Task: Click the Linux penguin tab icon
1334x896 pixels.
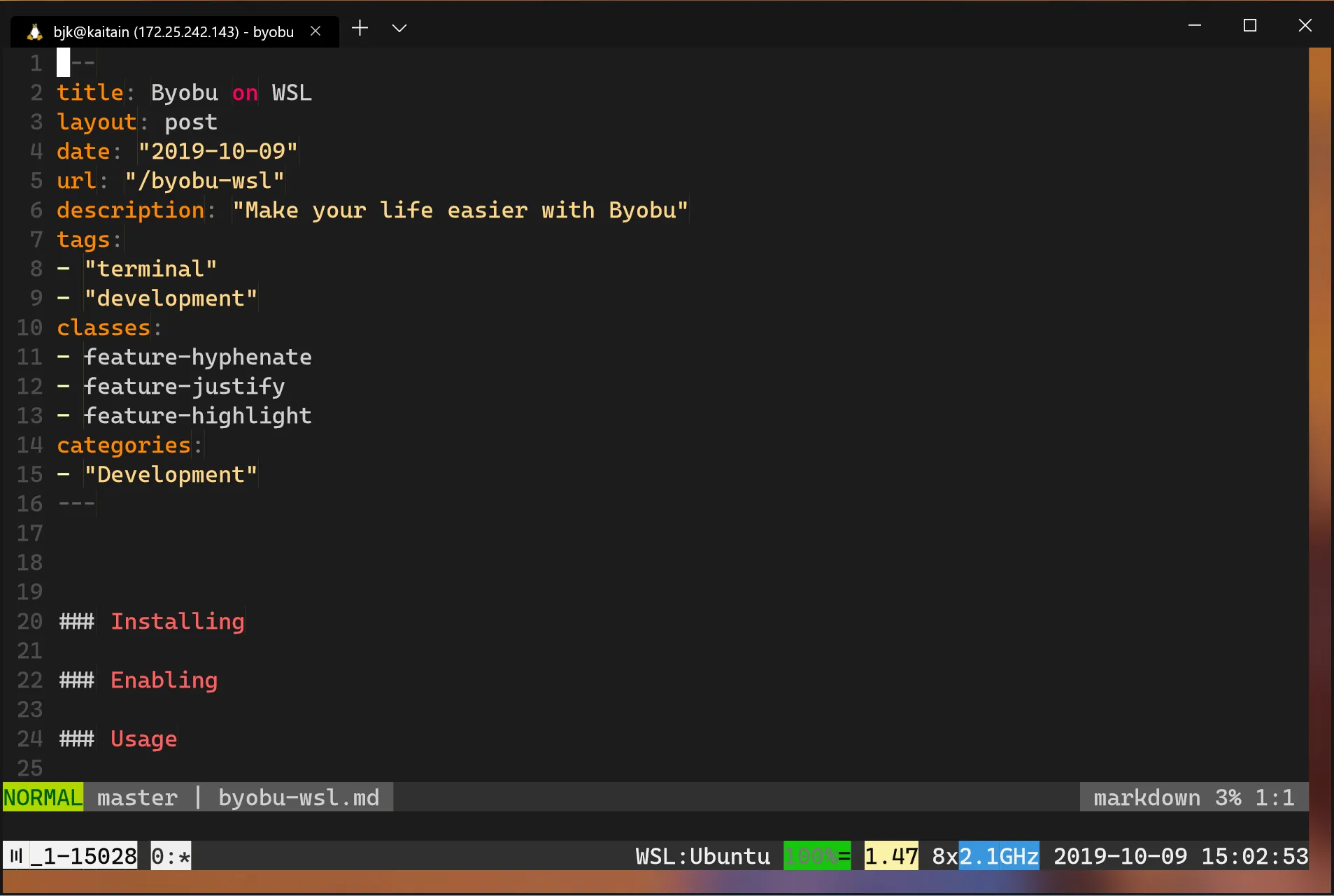Action: click(34, 31)
